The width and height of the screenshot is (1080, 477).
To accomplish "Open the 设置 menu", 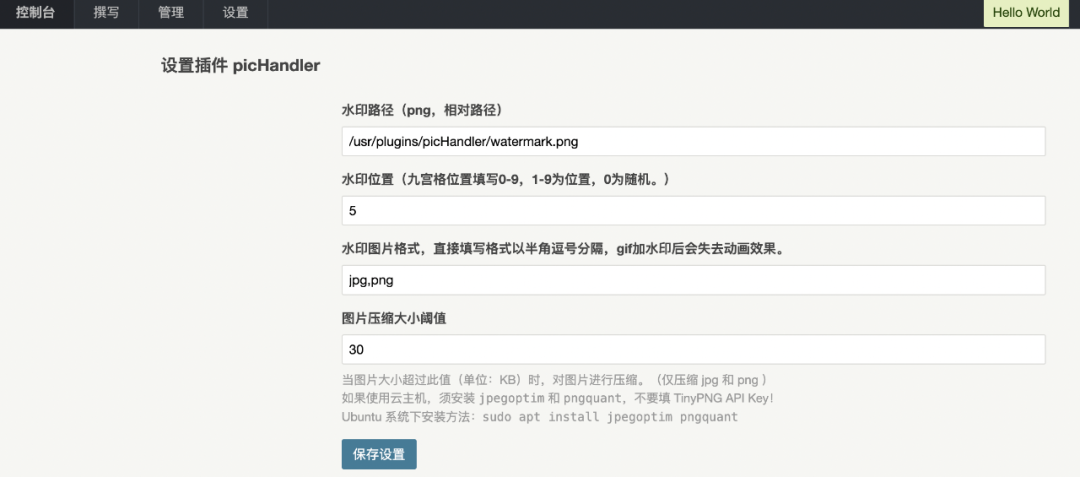I will 236,13.
